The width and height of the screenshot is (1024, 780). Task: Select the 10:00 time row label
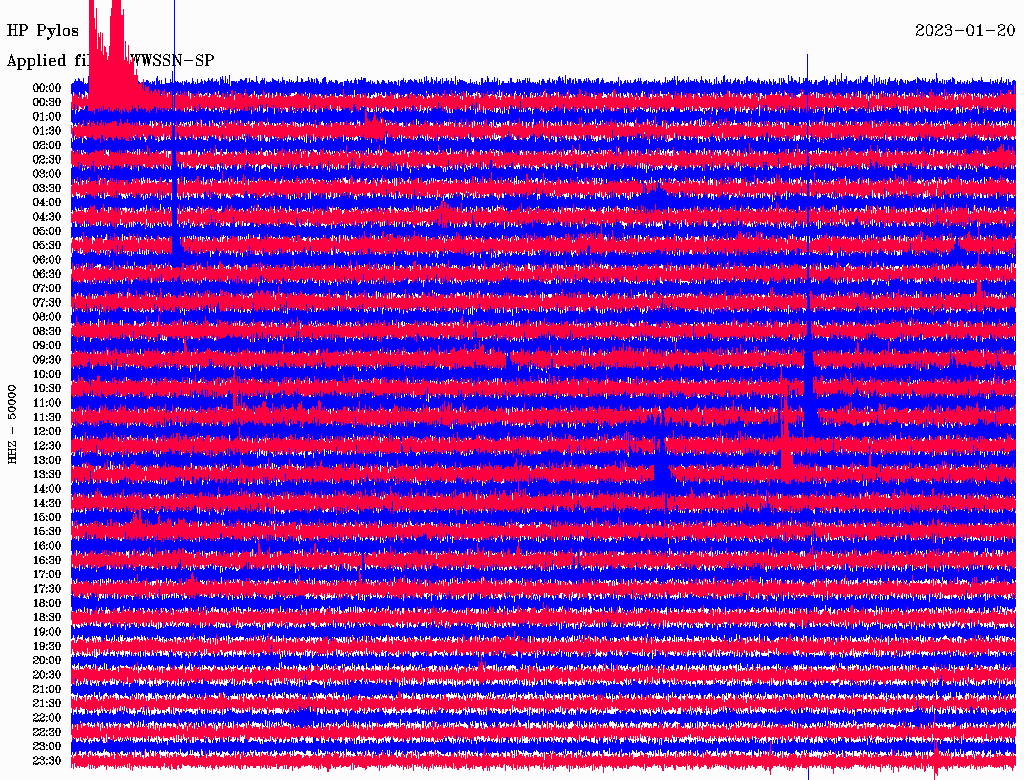pos(47,374)
